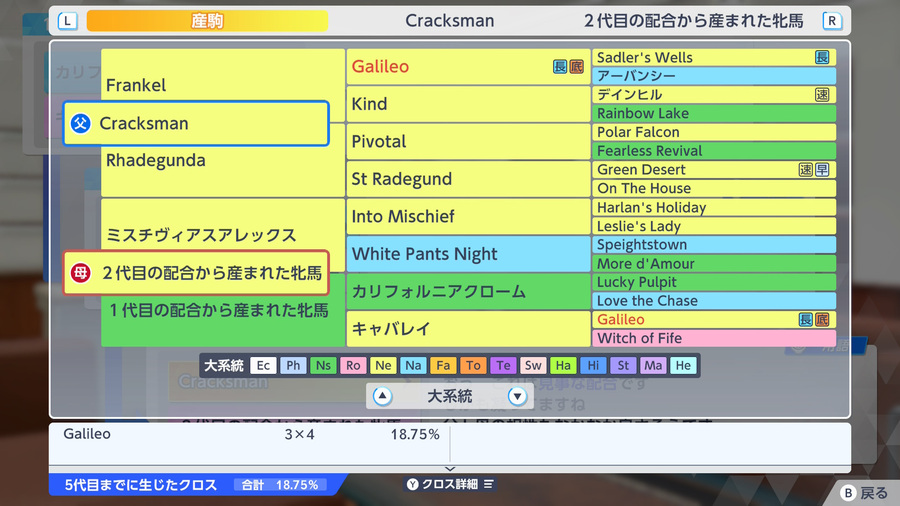Click Rhadegunda in the pedigree
The height and width of the screenshot is (506, 900).
point(156,160)
